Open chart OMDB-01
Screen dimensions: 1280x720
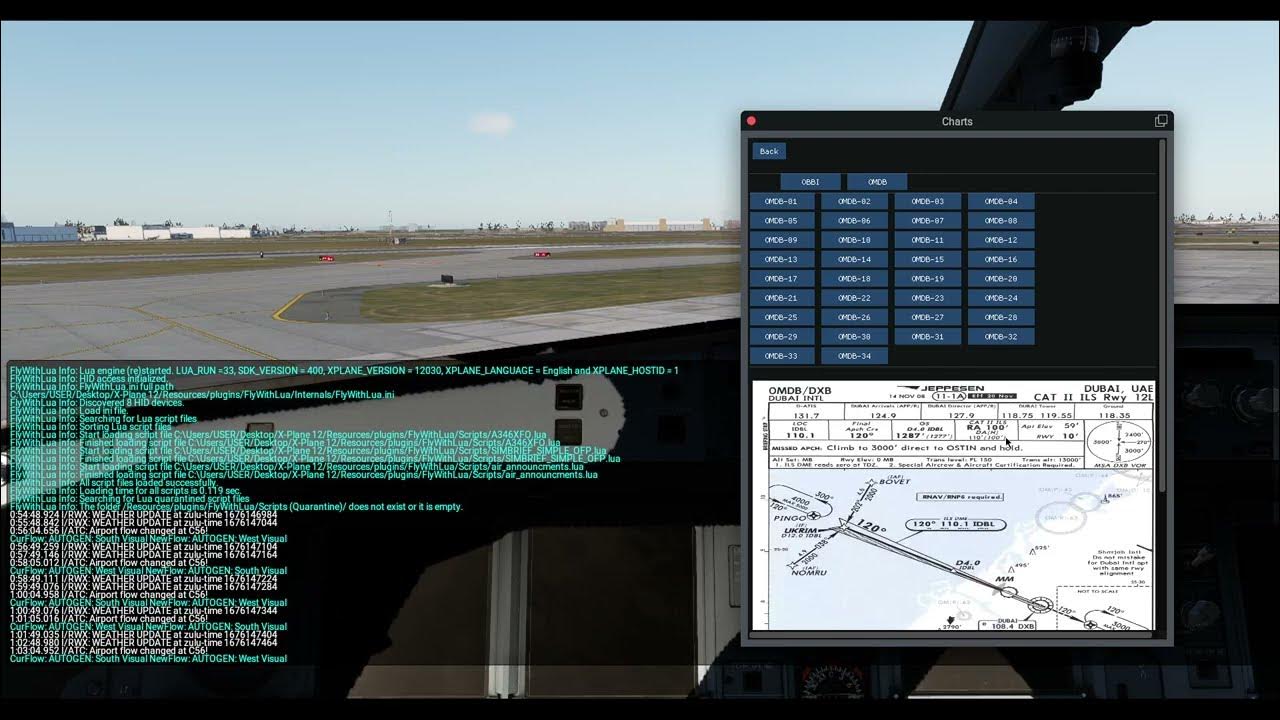click(781, 201)
